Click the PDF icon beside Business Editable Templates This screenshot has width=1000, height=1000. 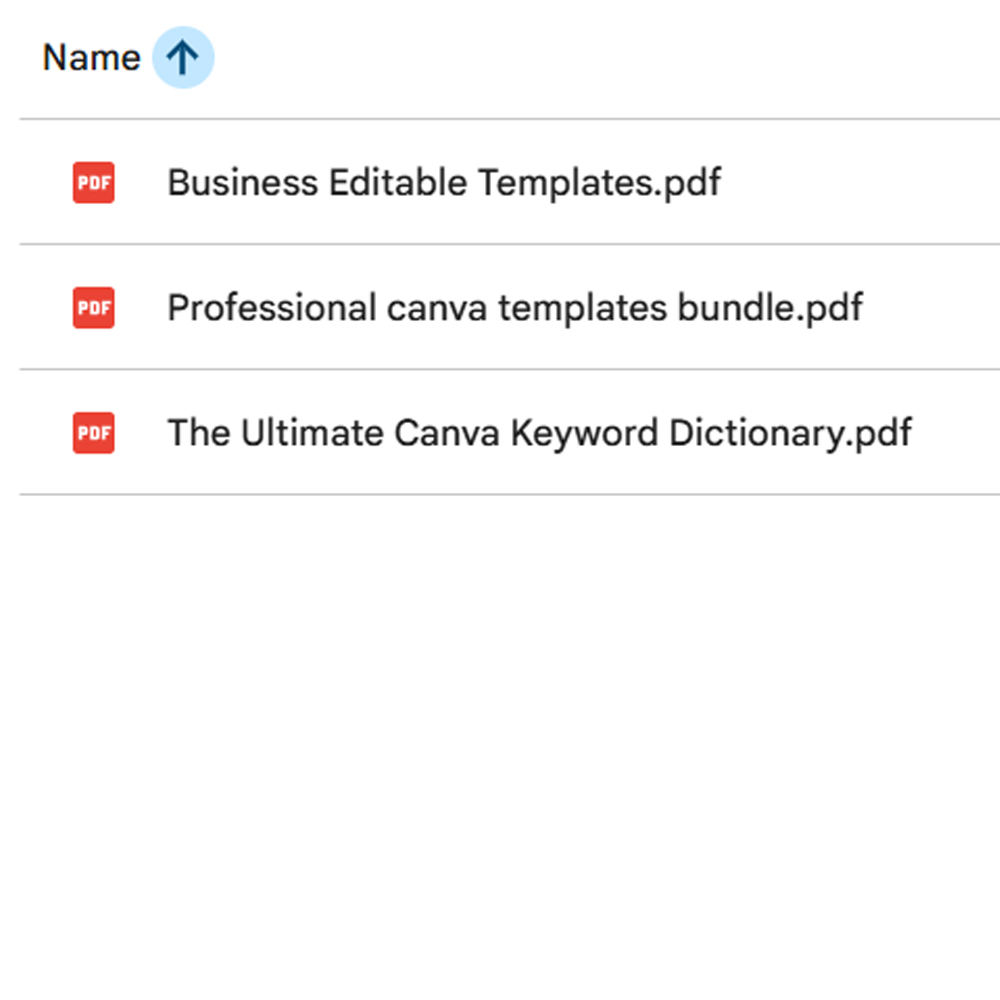click(94, 183)
